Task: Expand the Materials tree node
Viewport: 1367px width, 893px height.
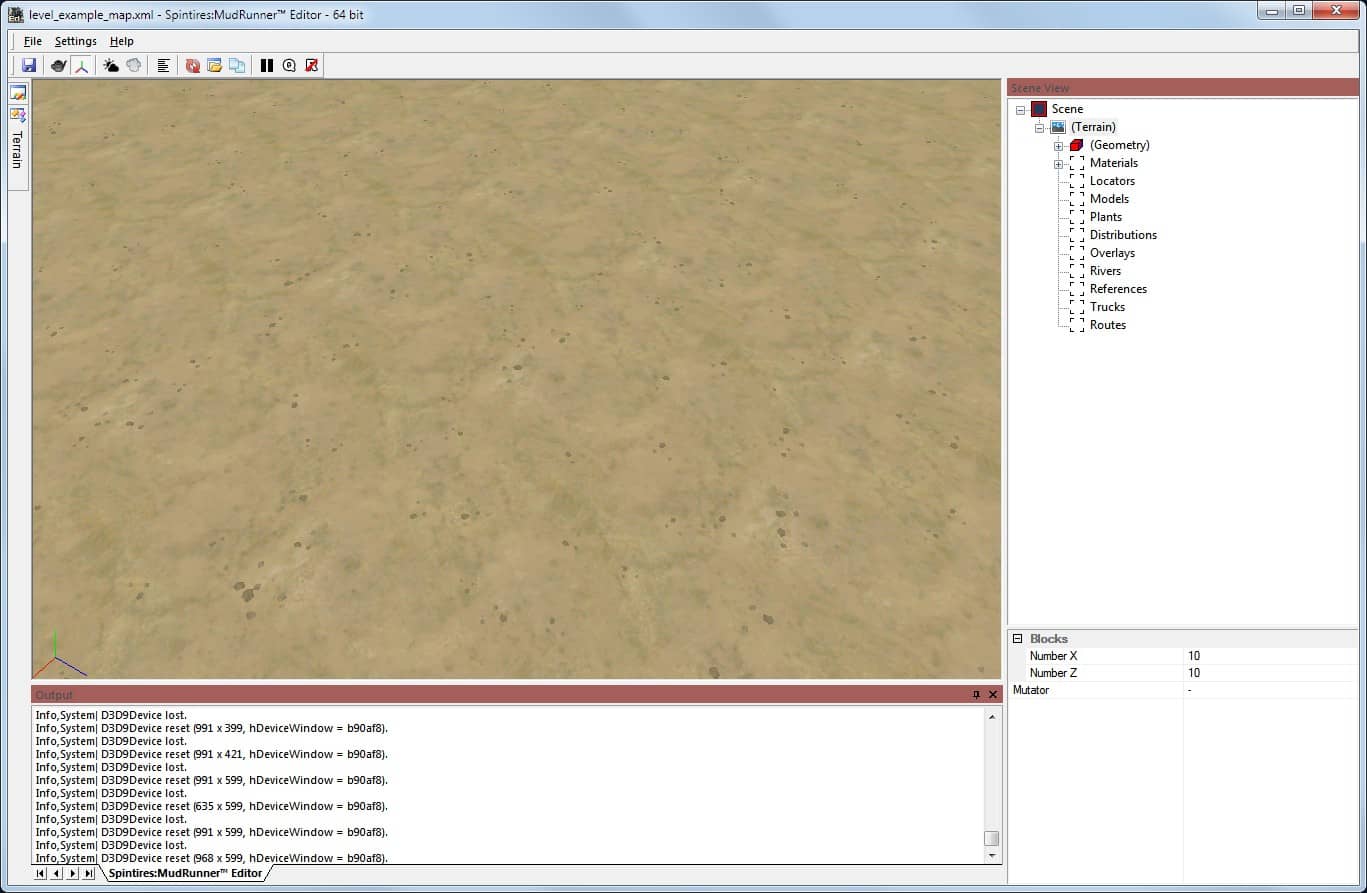Action: (x=1058, y=164)
